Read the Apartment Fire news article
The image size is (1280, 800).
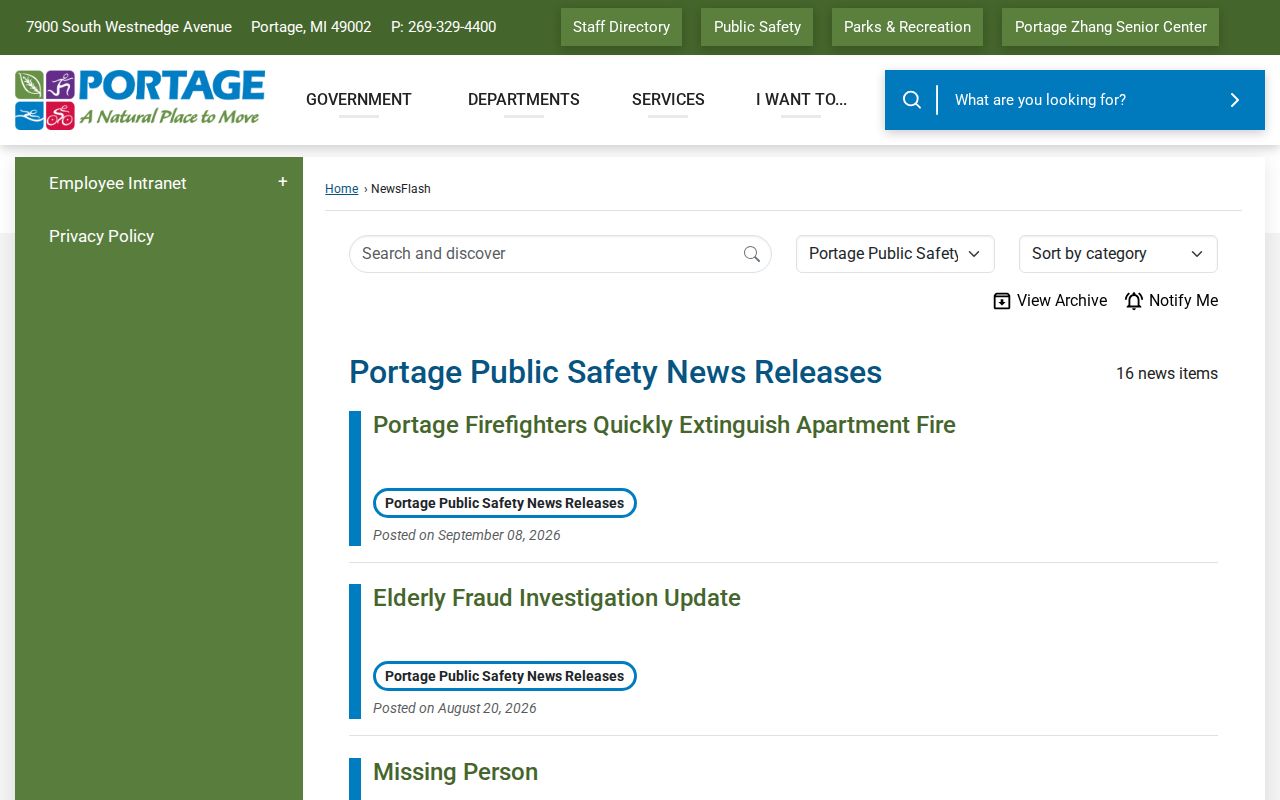click(x=664, y=425)
